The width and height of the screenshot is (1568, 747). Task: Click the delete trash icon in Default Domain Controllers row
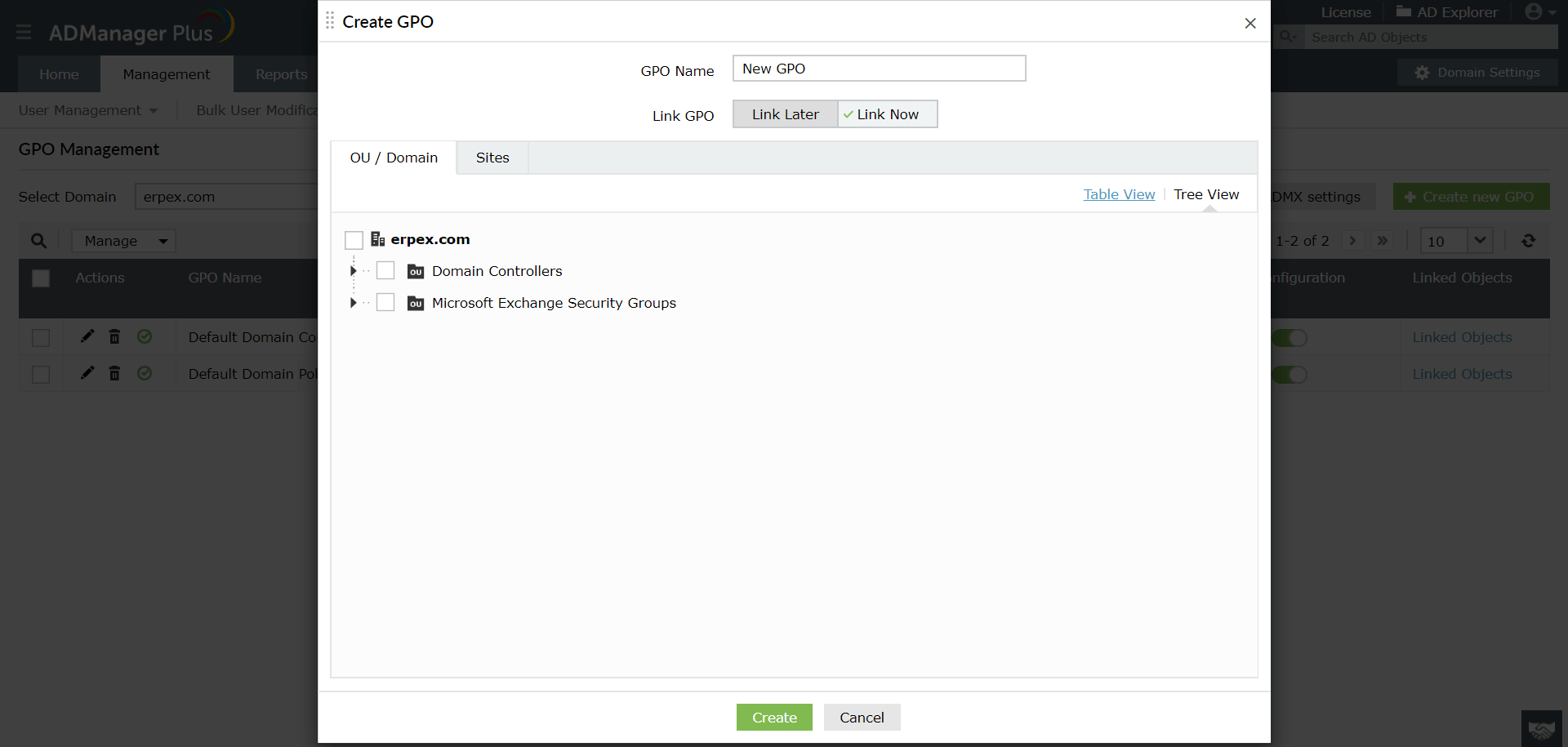click(x=115, y=336)
